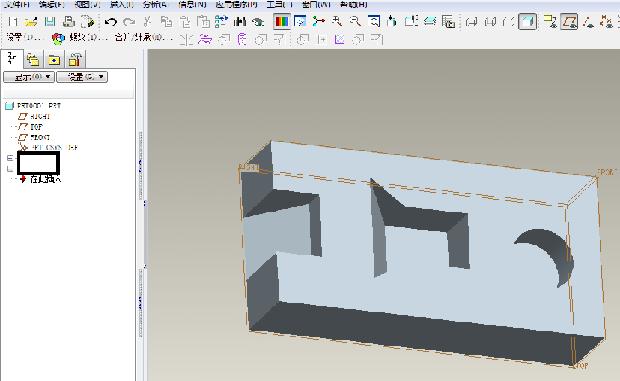This screenshot has height=381, width=620.
Task: Toggle the shaded display mode button
Action: click(527, 21)
